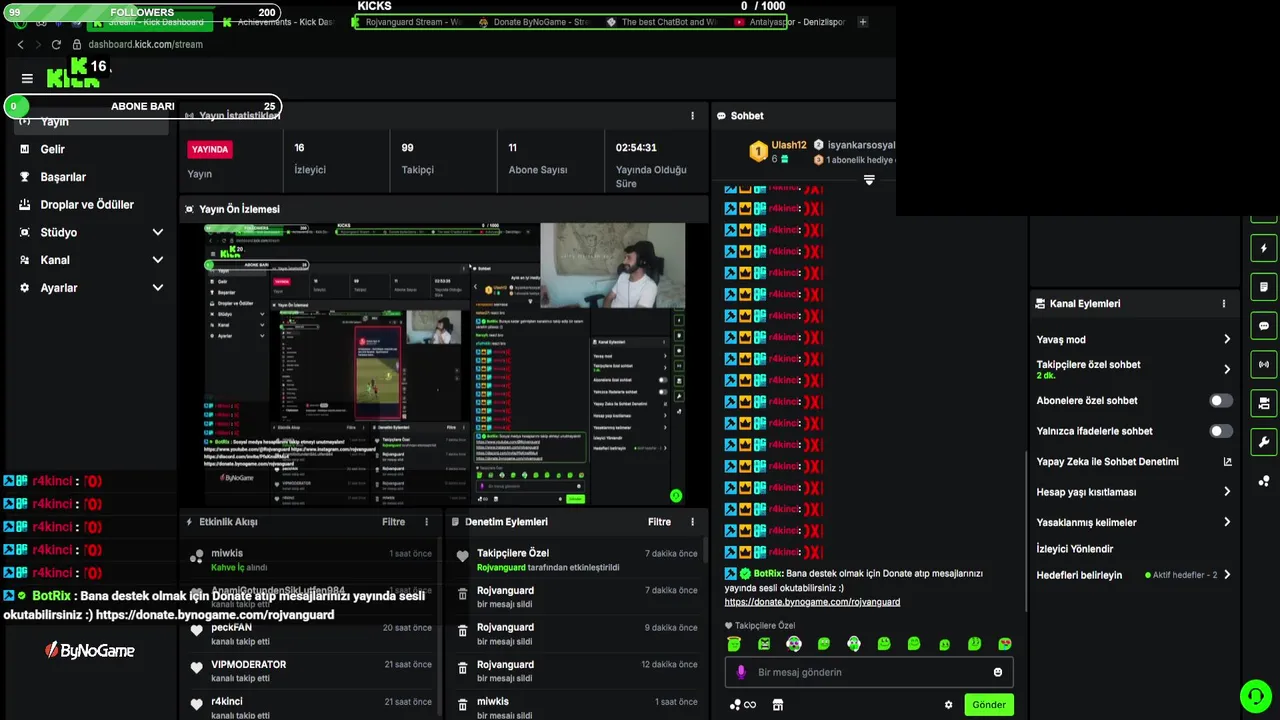Open Filtre in Denetim Eylemleri panel

tap(659, 522)
